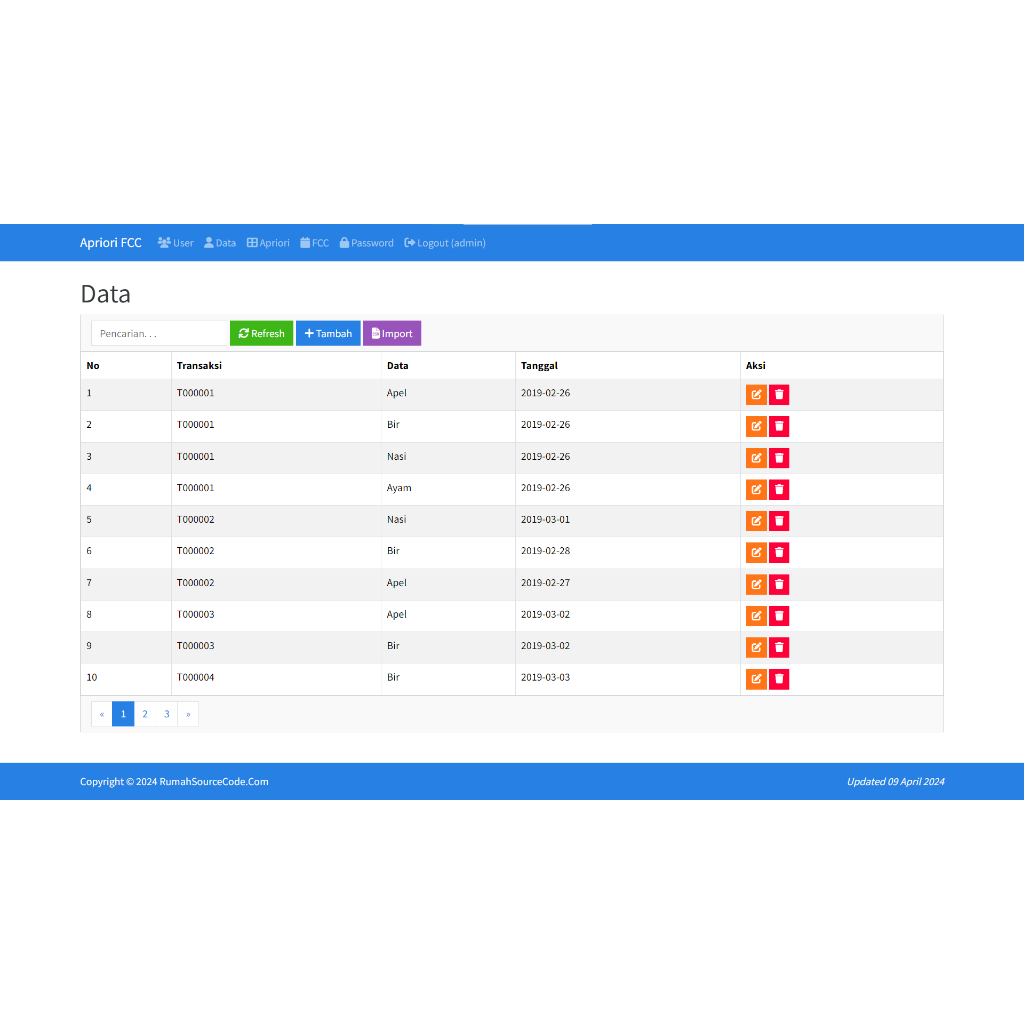The image size is (1024, 1024).
Task: Edit row 3 Nasi entry
Action: (x=756, y=458)
